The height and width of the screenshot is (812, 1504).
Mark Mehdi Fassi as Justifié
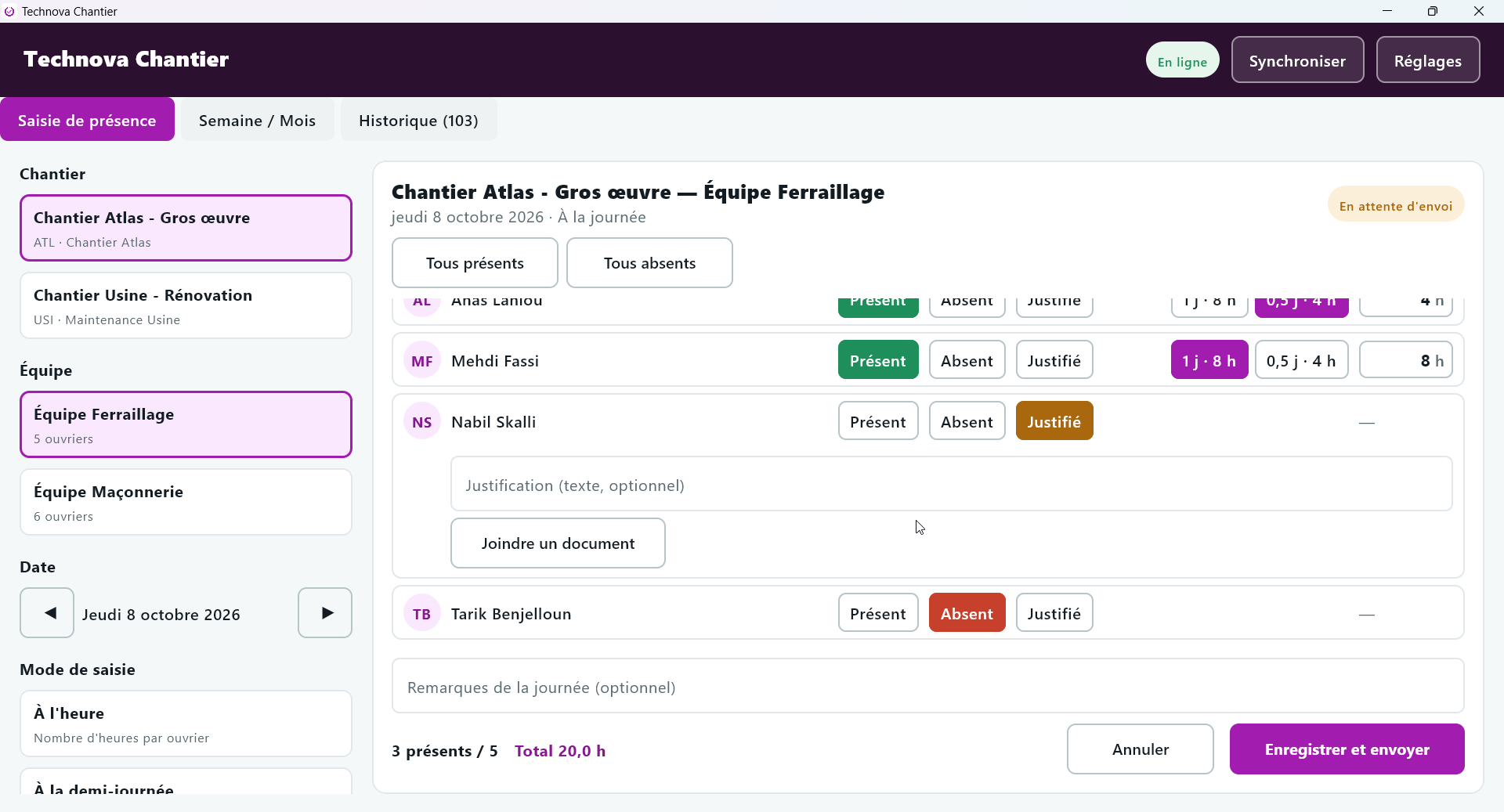[1054, 360]
